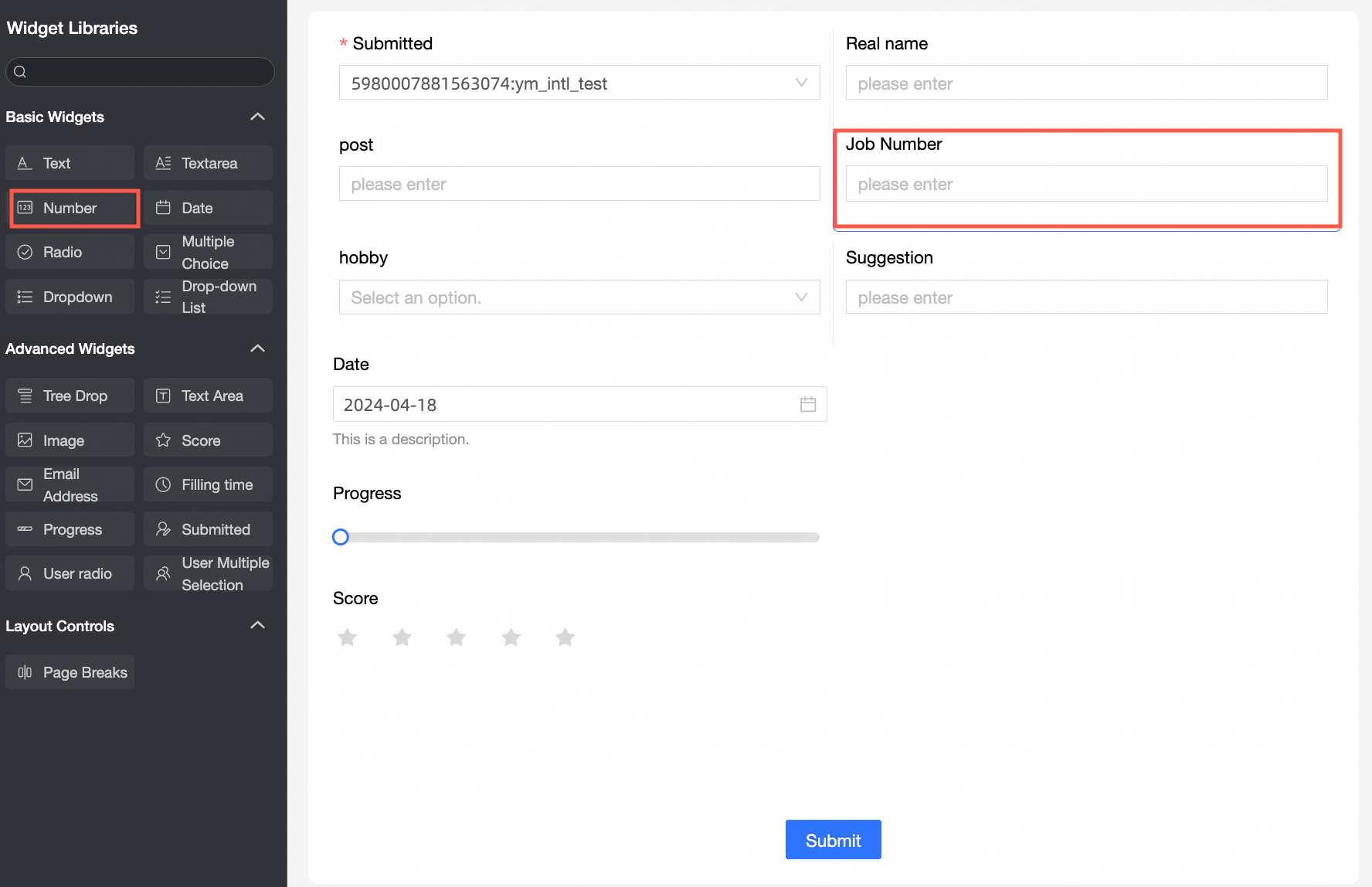Collapse the Advanced Widgets section
The height and width of the screenshot is (887, 1372).
tap(257, 348)
